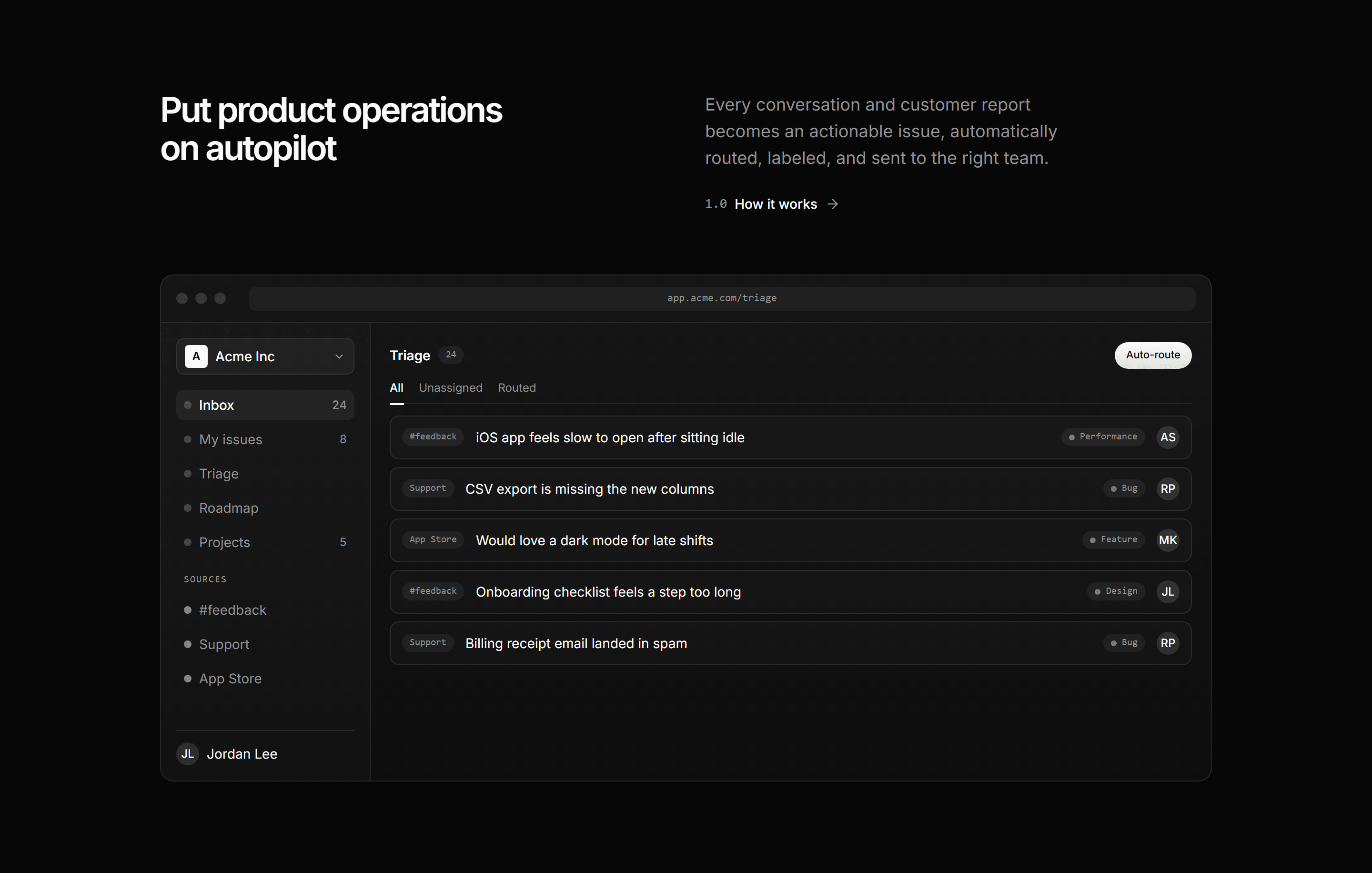This screenshot has width=1372, height=873.
Task: Click the Auto-route button
Action: (x=1153, y=355)
